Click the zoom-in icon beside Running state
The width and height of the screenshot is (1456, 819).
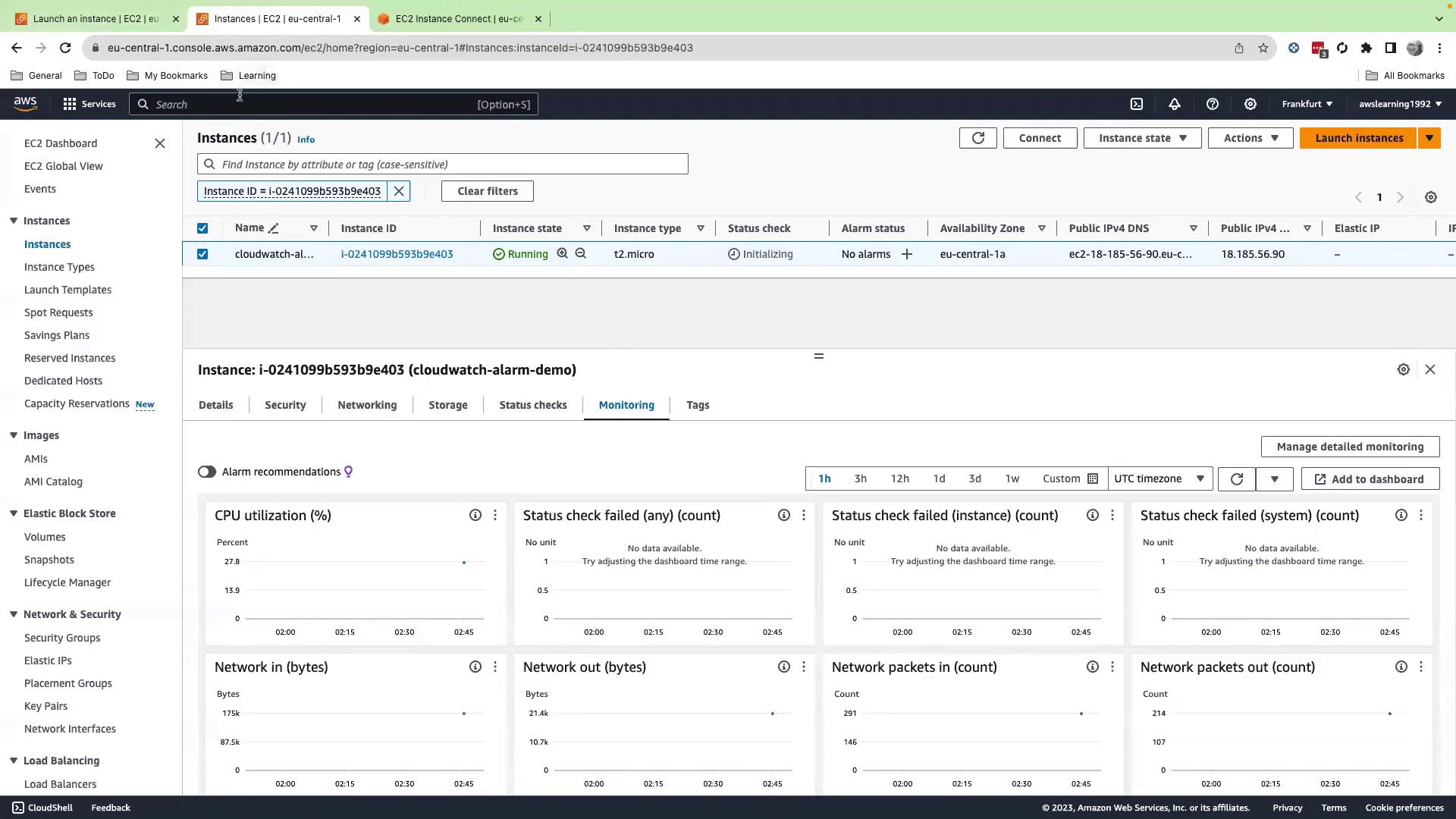562,254
